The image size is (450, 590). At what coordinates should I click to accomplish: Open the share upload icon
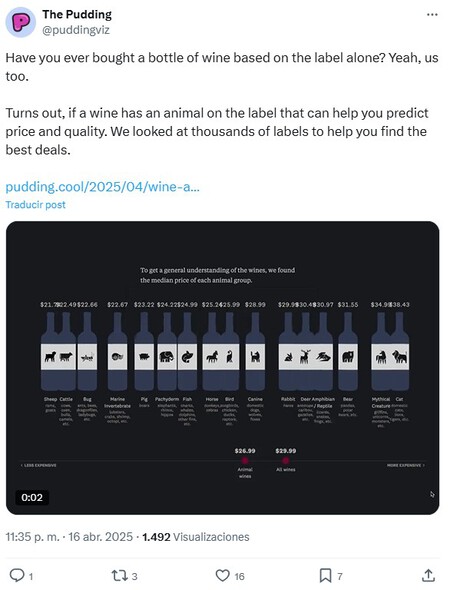pos(428,575)
